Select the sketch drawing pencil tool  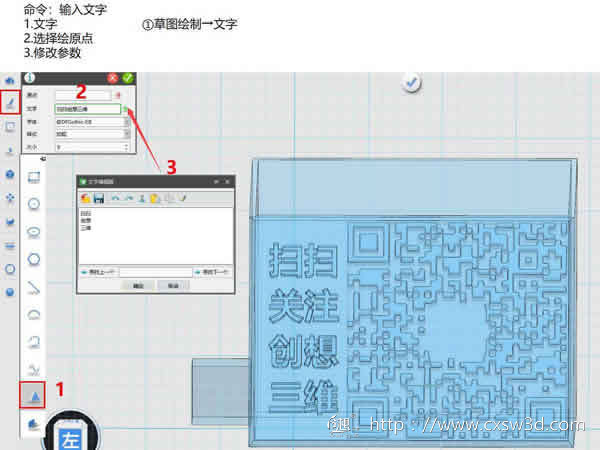point(10,103)
